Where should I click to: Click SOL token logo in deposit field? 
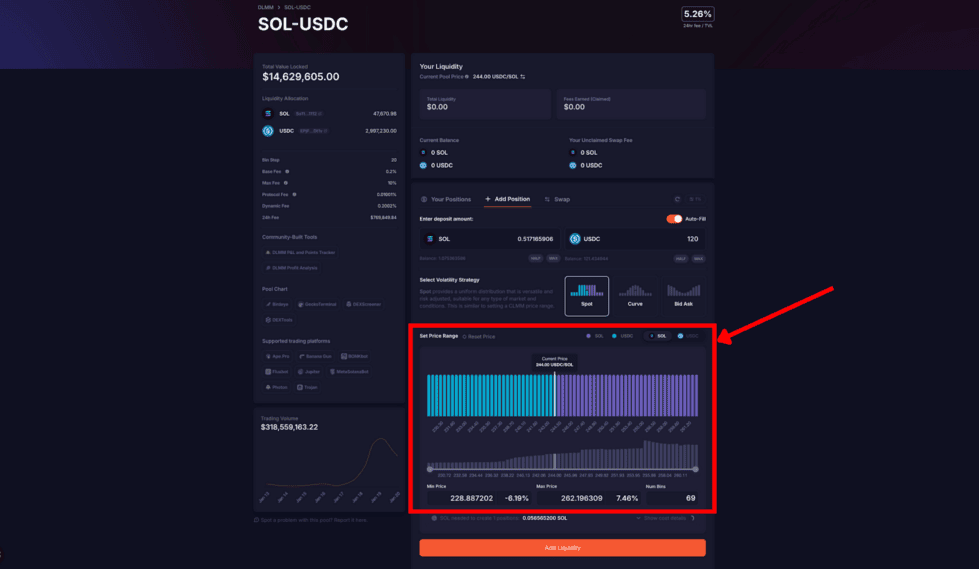click(x=430, y=239)
